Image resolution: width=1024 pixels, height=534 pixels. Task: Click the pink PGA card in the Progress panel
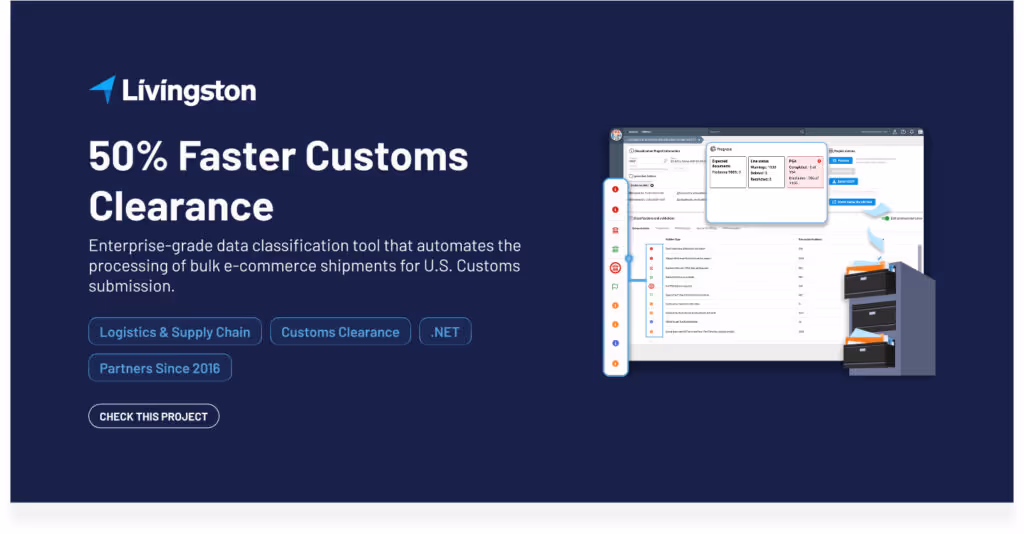tap(805, 172)
